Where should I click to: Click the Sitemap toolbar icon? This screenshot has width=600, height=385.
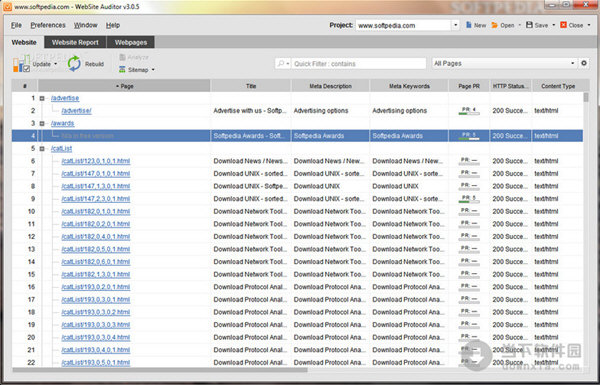[122, 70]
